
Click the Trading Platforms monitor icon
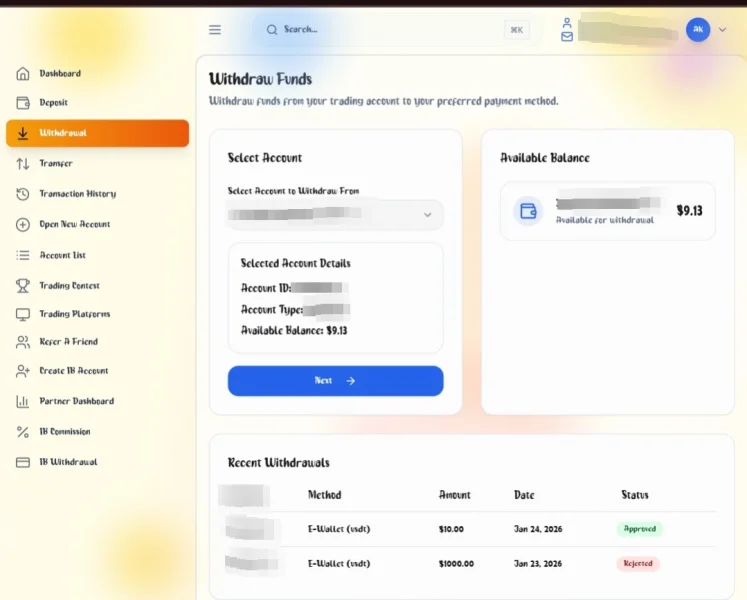(22, 314)
